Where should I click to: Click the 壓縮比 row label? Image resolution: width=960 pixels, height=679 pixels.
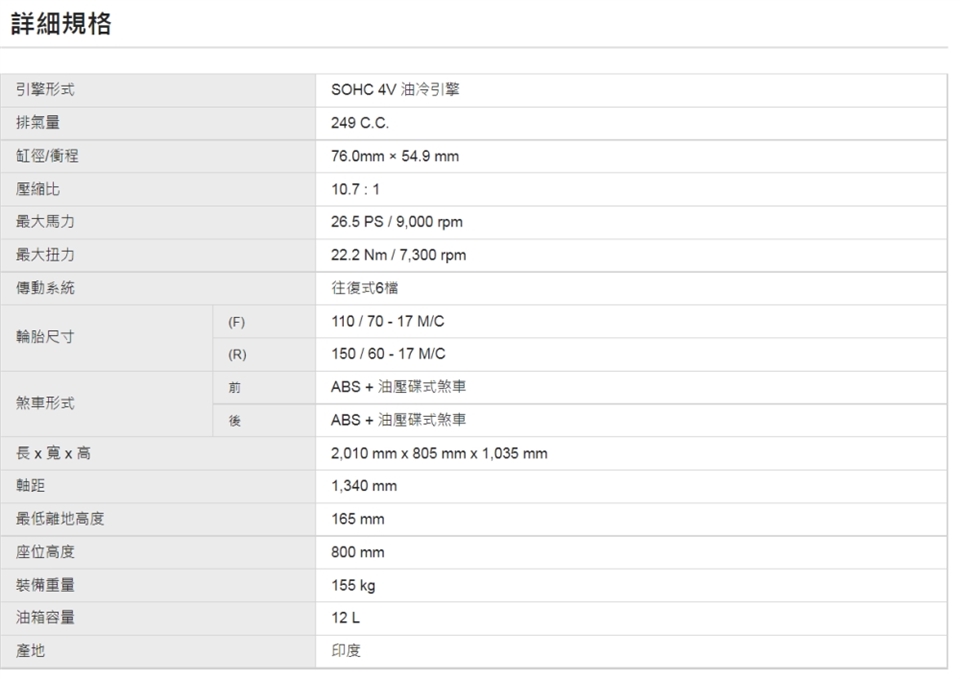(38, 189)
